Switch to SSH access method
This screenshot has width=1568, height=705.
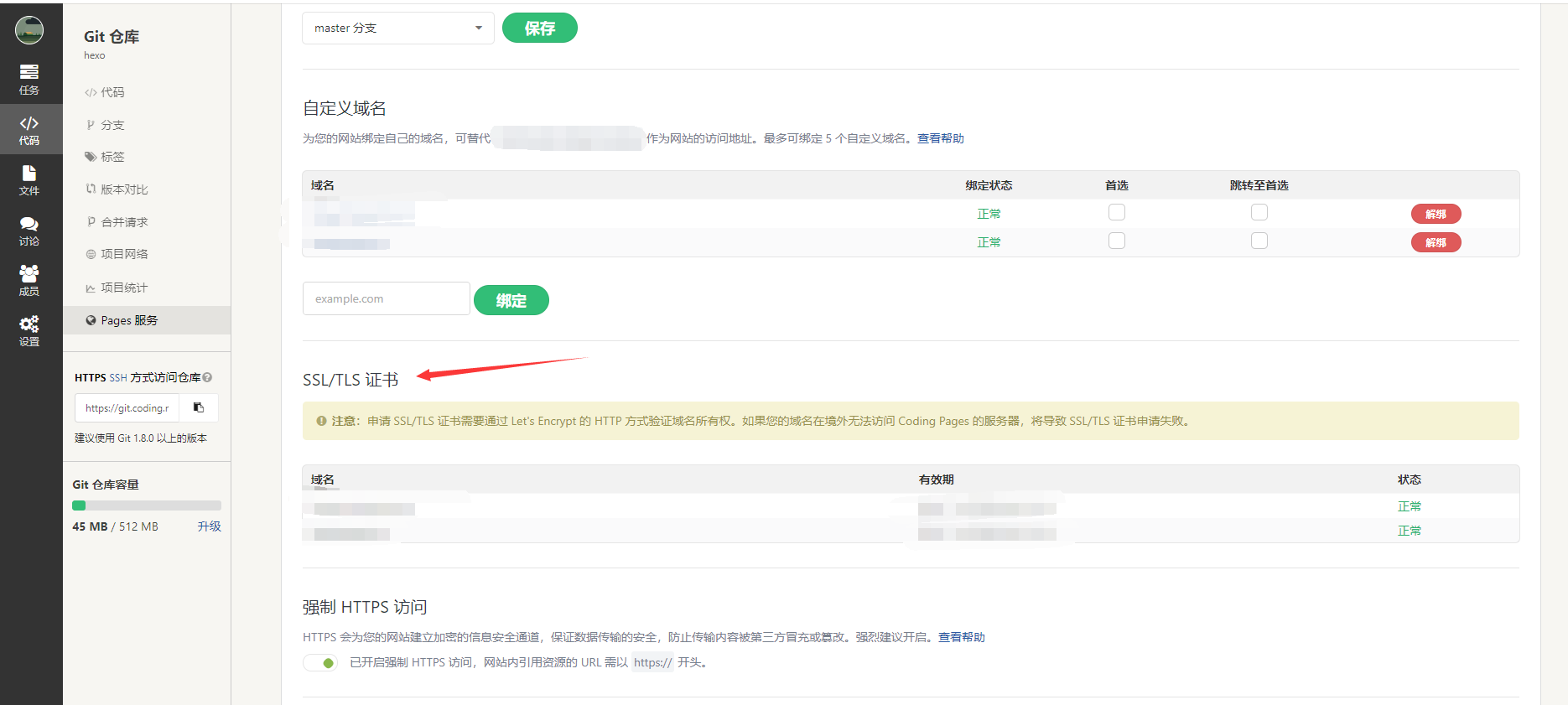(118, 377)
